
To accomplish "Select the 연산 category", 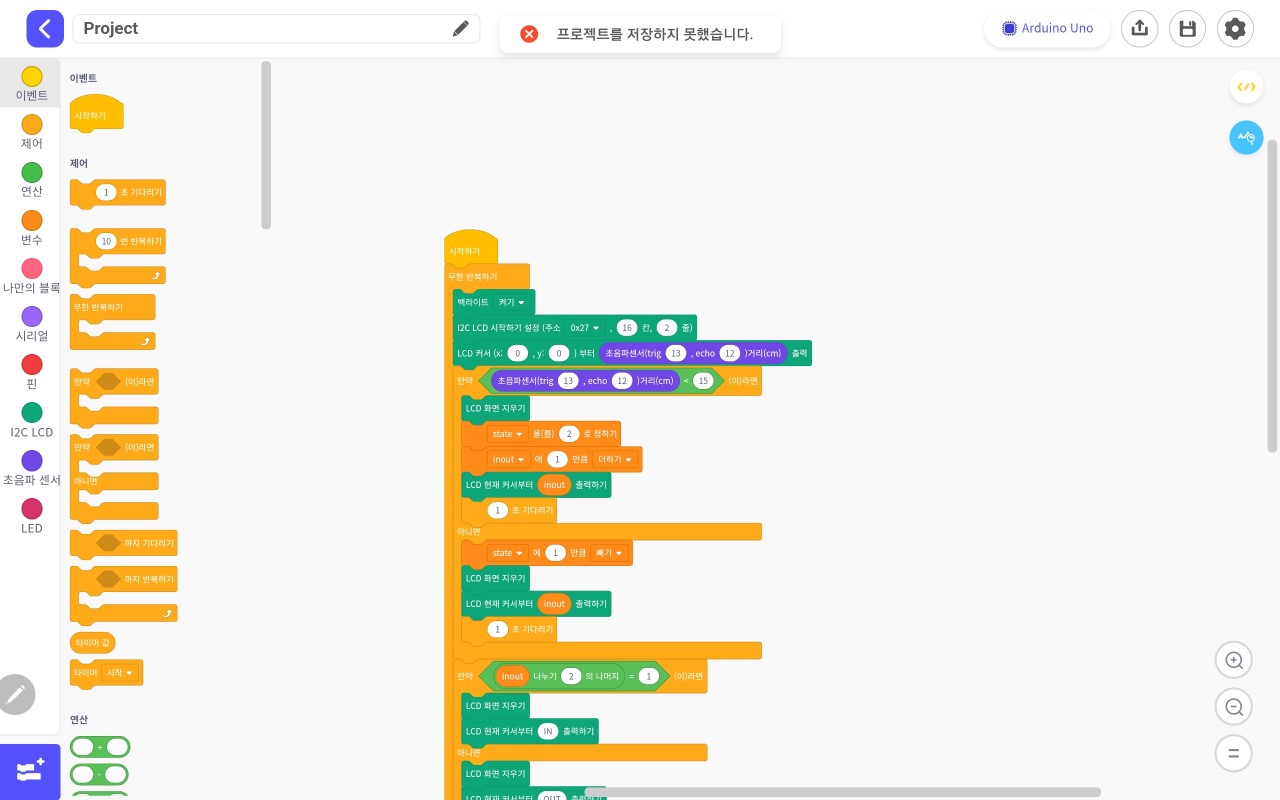I will (x=31, y=180).
